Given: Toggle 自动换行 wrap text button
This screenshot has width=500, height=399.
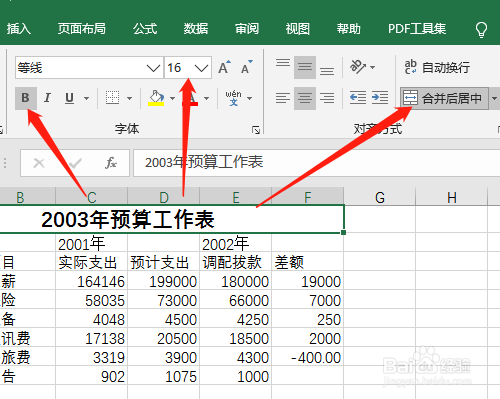Looking at the screenshot, I should [437, 67].
